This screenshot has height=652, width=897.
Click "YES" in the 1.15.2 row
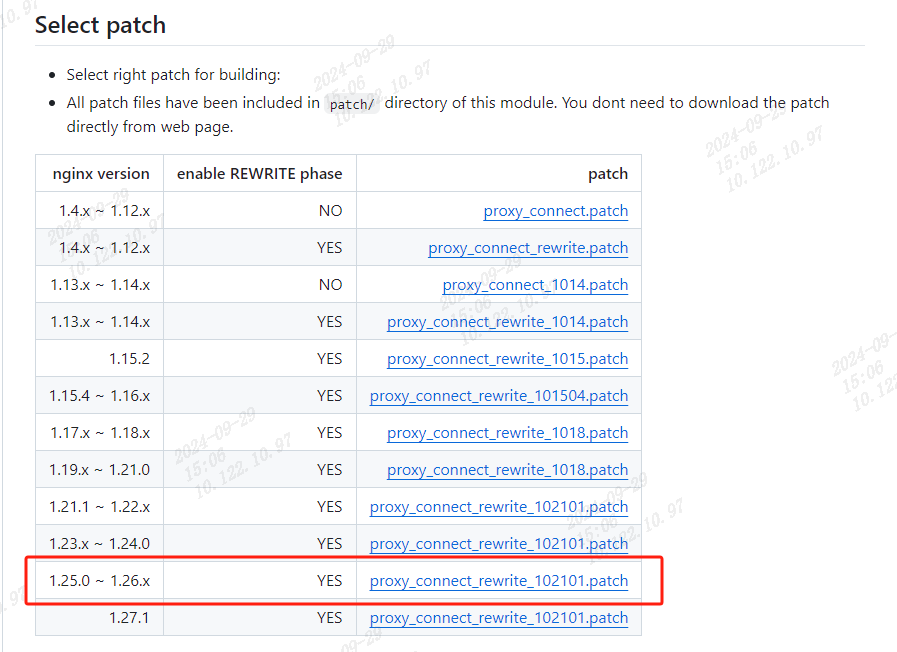click(330, 359)
